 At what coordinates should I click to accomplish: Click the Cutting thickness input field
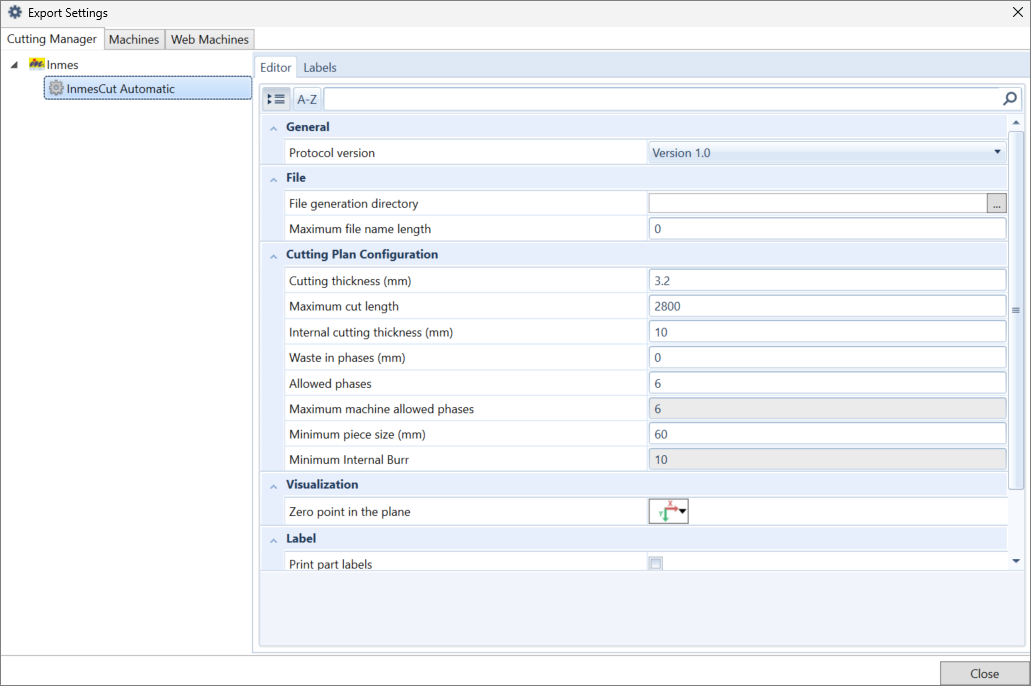coord(827,281)
